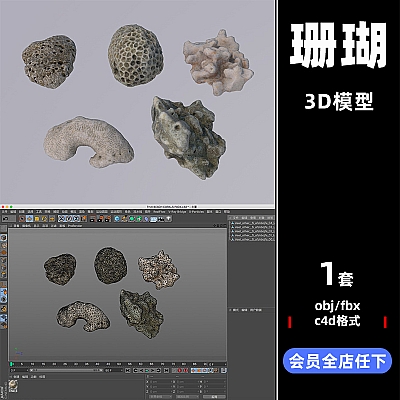Go to end of animation
The image size is (400, 400).
[x=166, y=370]
